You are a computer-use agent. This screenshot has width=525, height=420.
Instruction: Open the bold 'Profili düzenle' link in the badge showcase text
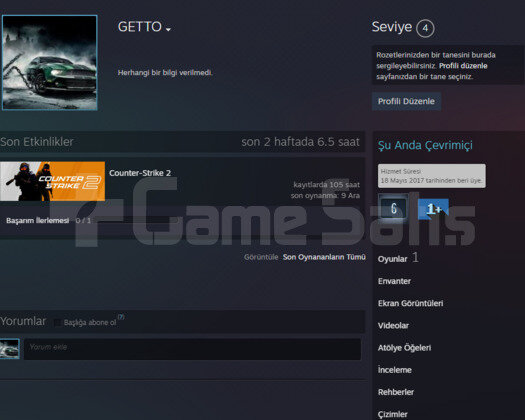(x=463, y=66)
